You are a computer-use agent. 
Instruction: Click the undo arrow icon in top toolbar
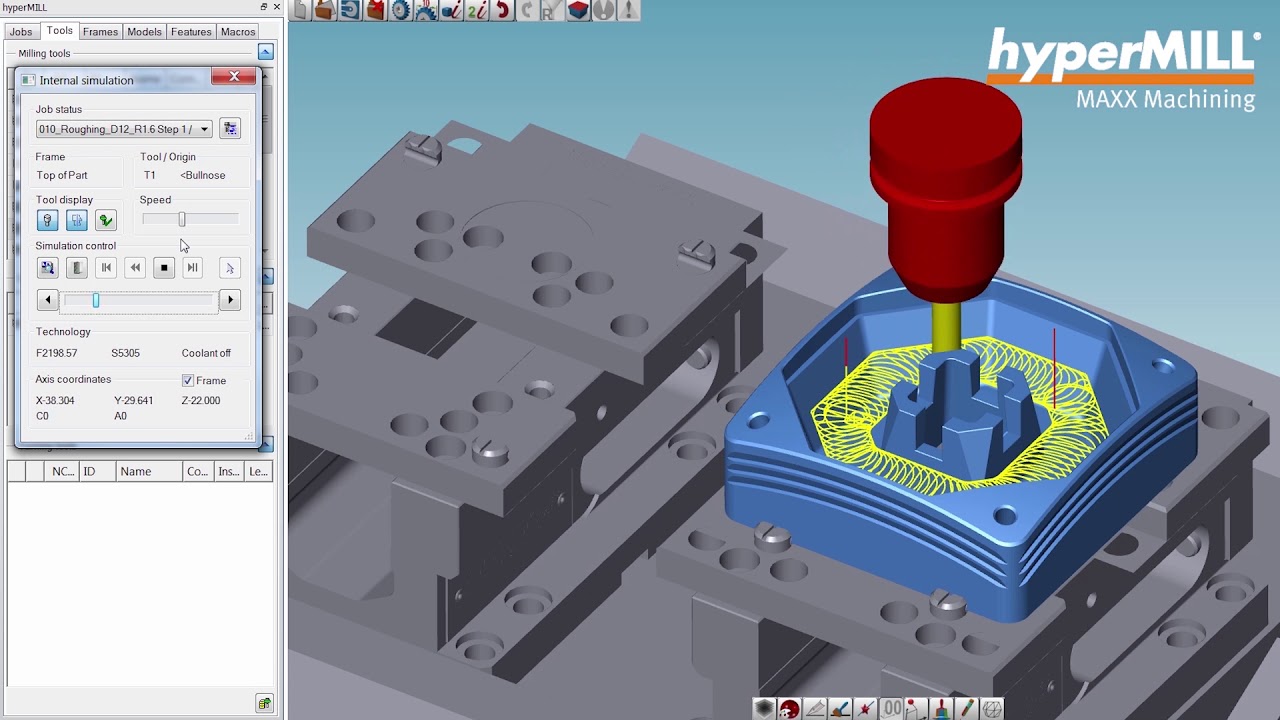pos(502,11)
